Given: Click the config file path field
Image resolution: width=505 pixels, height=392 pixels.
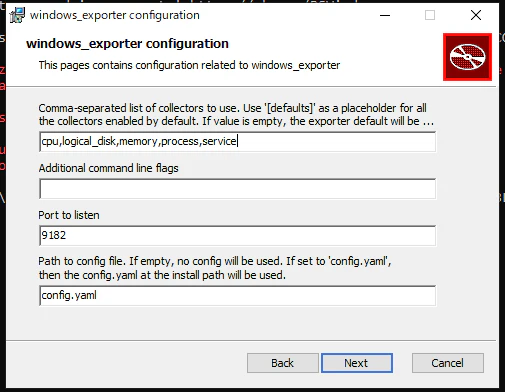Looking at the screenshot, I should (x=237, y=295).
